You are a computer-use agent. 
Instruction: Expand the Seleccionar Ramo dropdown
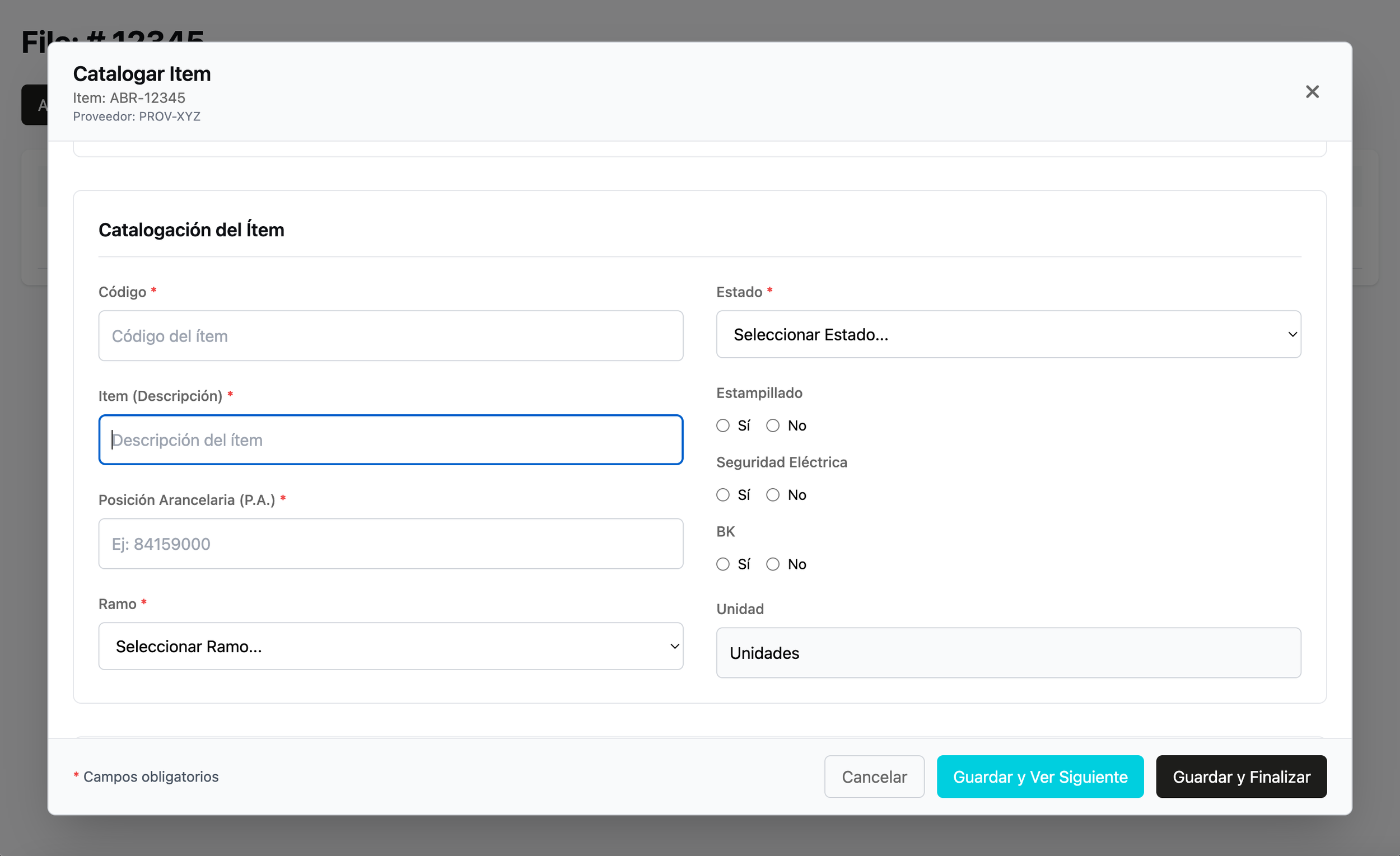point(390,647)
